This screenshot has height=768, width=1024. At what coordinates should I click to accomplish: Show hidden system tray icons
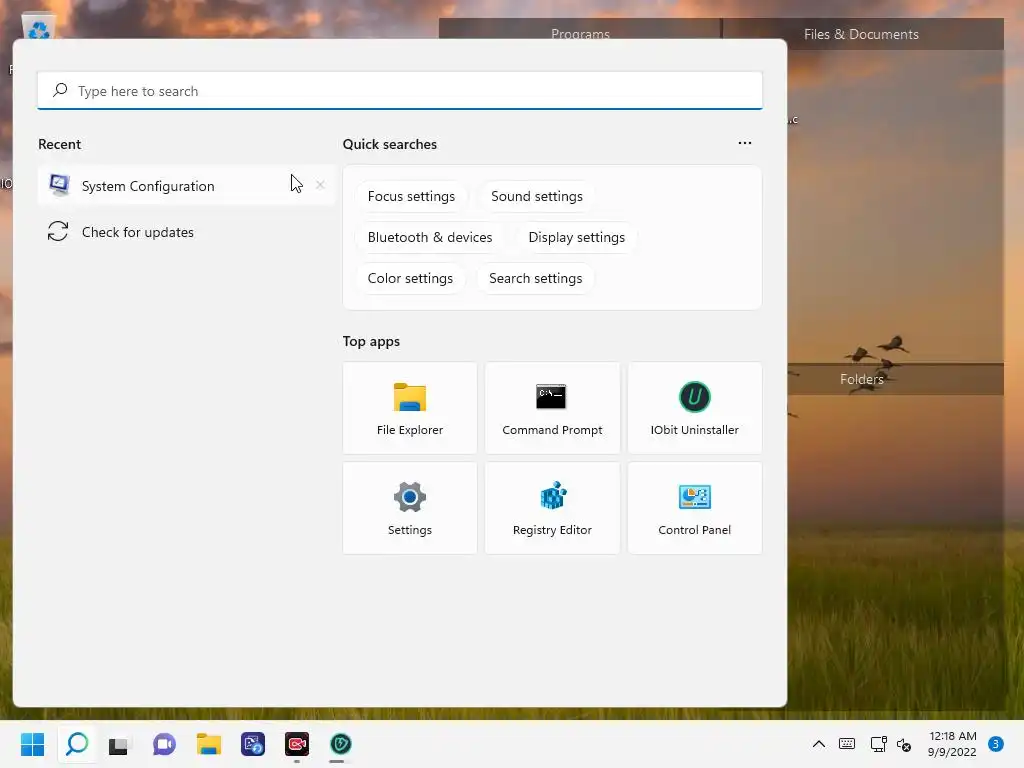click(x=818, y=744)
